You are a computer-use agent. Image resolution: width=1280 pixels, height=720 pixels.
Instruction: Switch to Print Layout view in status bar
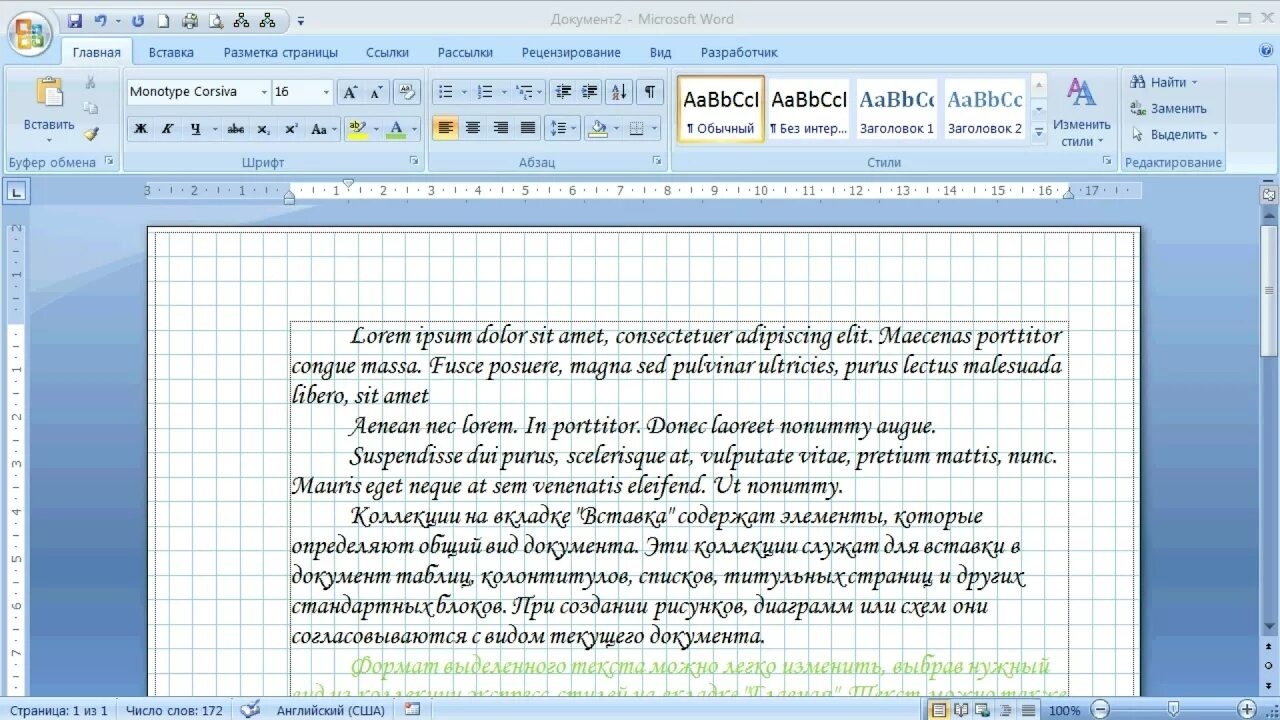pos(939,710)
